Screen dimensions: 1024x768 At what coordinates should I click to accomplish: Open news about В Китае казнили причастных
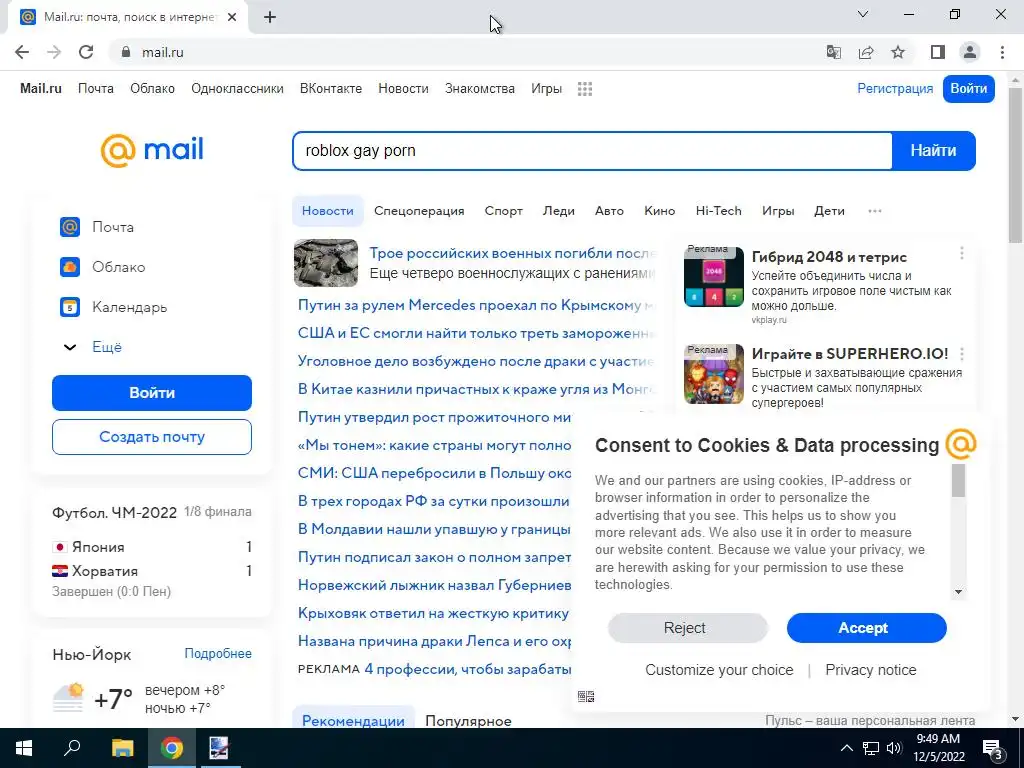(x=475, y=389)
